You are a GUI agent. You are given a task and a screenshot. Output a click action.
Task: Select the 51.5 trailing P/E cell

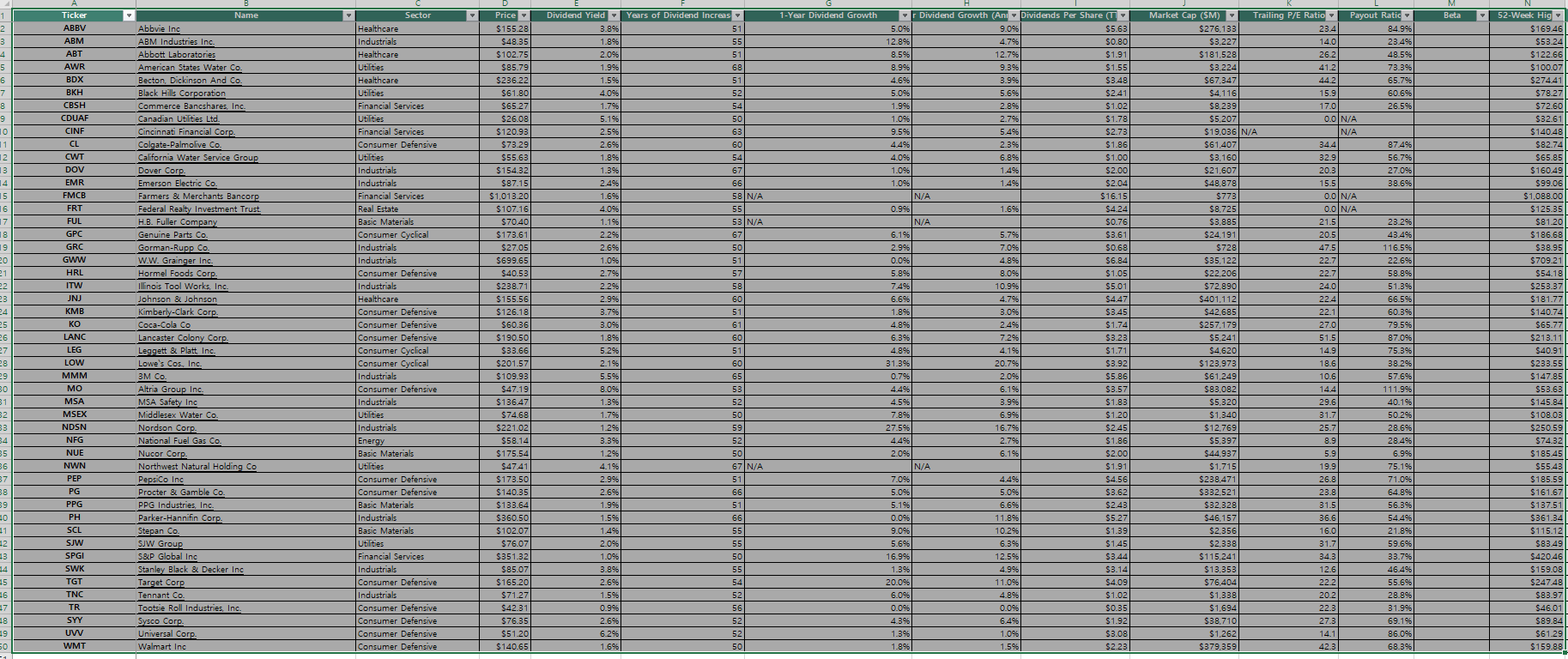[x=1289, y=337]
